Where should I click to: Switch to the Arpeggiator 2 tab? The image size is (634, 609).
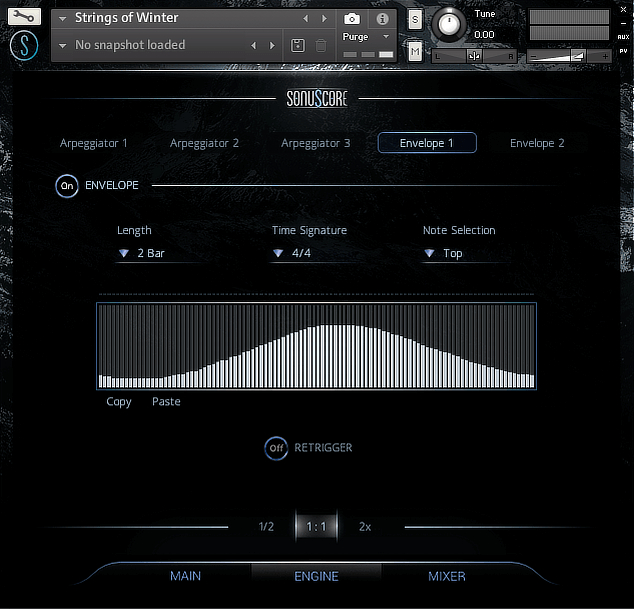204,143
